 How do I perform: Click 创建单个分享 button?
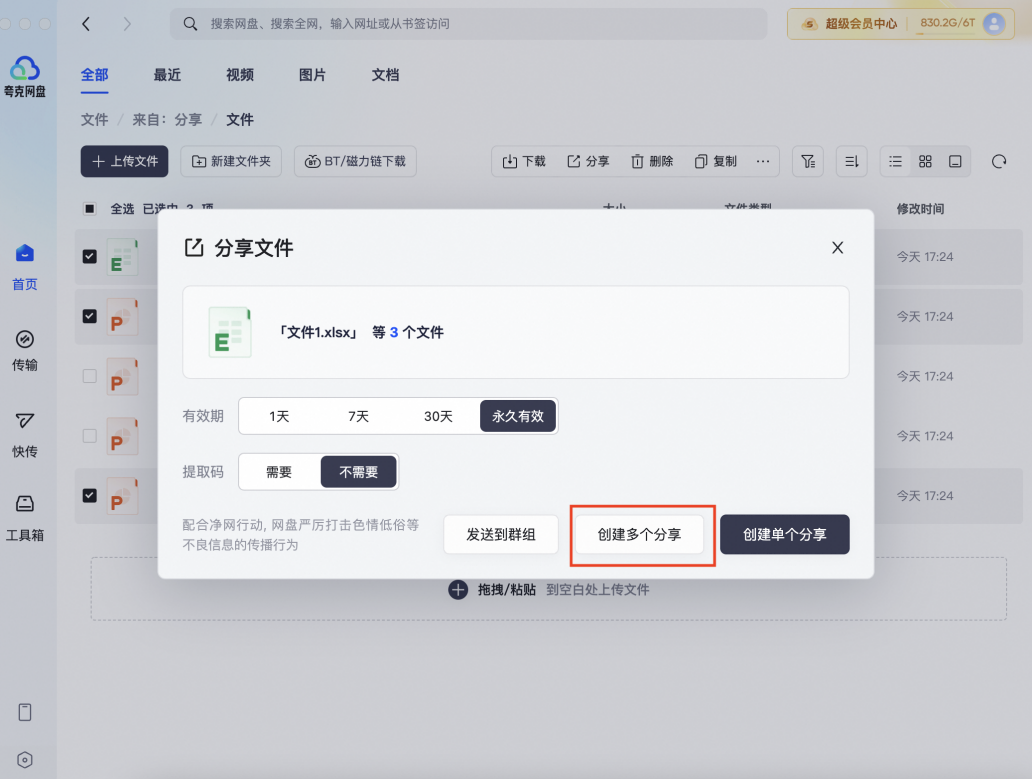(784, 535)
